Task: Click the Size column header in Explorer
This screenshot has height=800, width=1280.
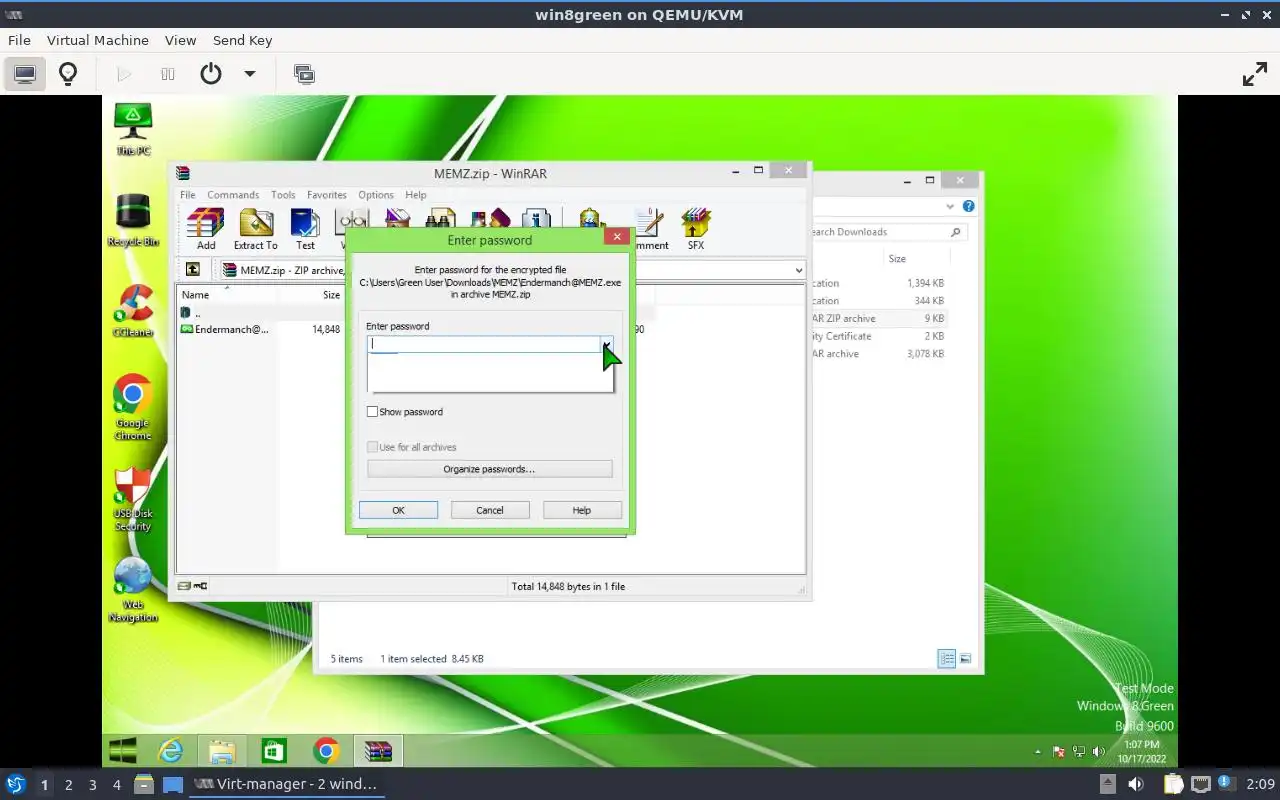Action: [x=897, y=259]
